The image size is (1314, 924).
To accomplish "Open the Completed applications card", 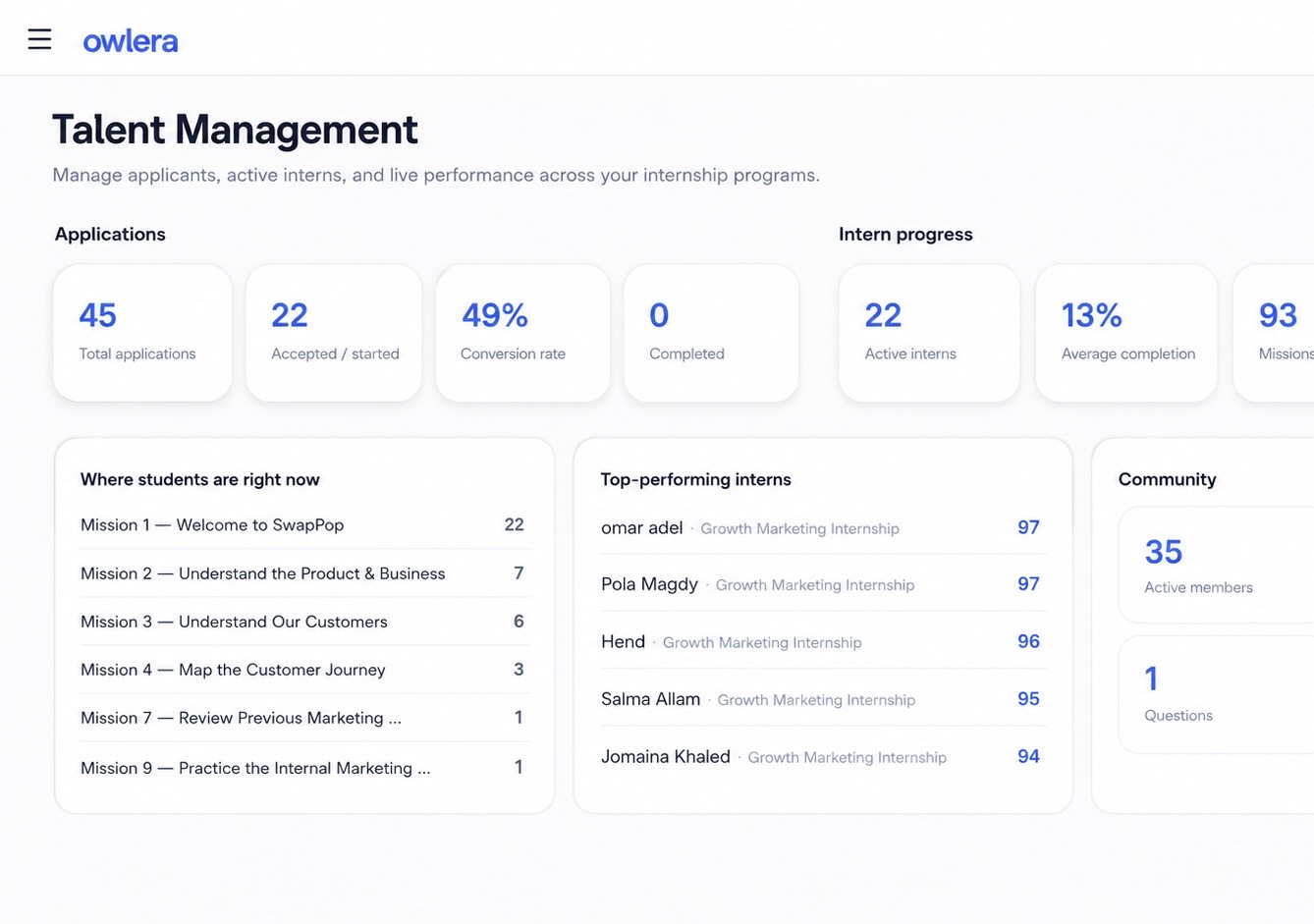I will pos(711,333).
